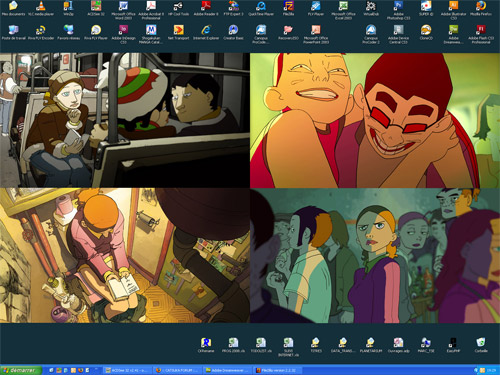Open Adobe Photoshop CS3 shortcut
Screen dimensions: 500x375
398,10
